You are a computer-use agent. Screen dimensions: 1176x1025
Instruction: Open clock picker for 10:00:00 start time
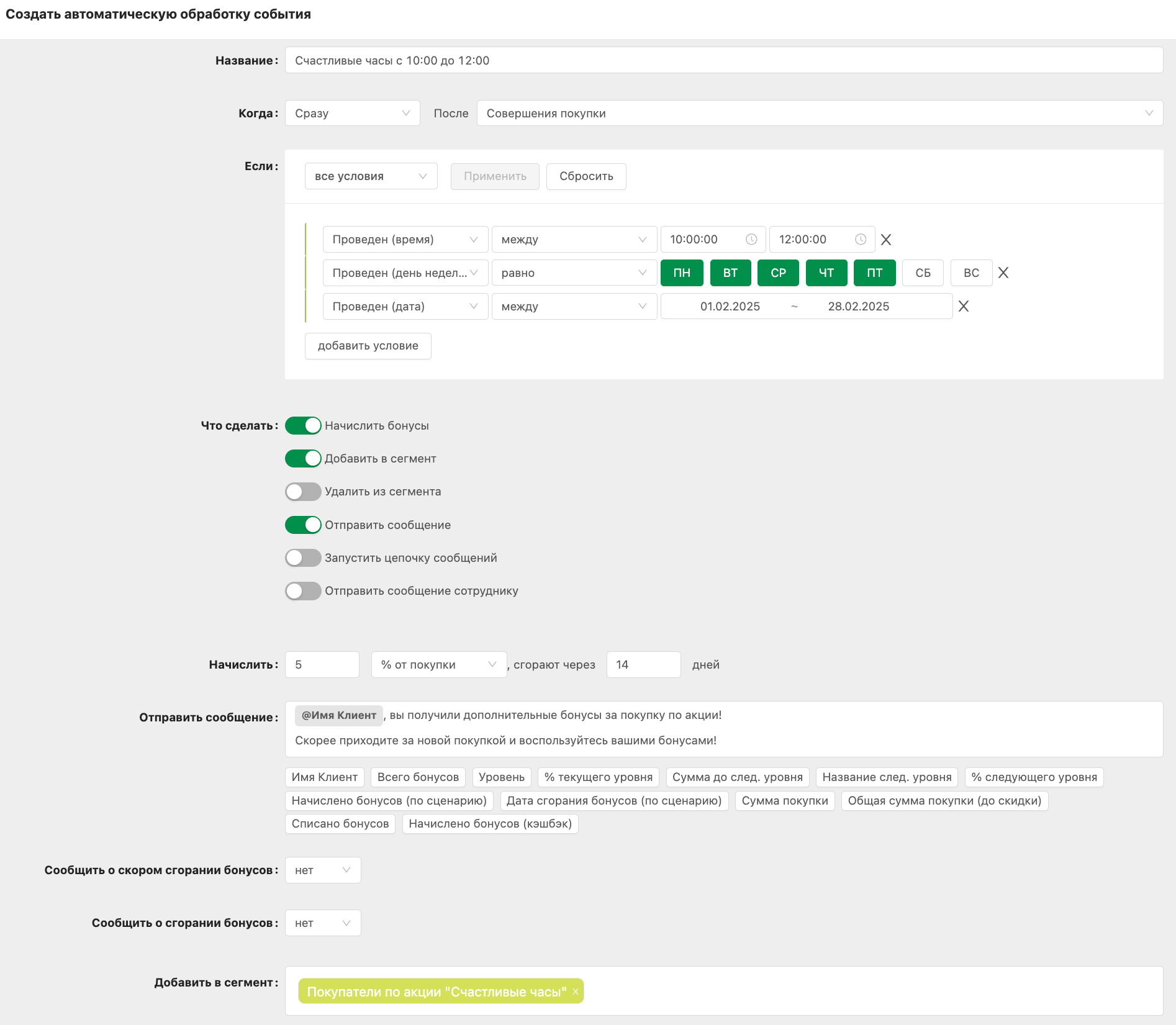coord(751,240)
